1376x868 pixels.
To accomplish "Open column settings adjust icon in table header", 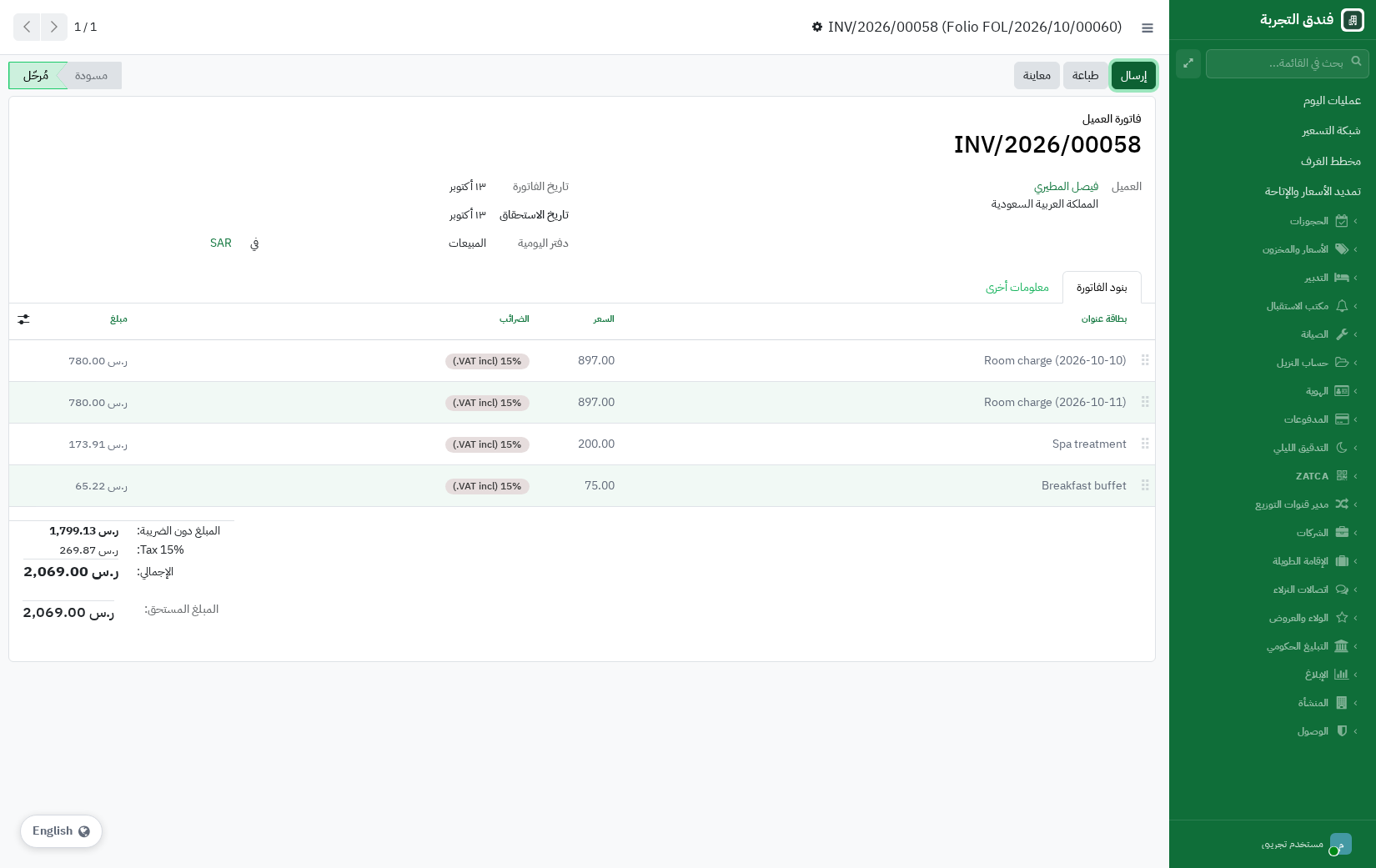I will pyautogui.click(x=23, y=319).
